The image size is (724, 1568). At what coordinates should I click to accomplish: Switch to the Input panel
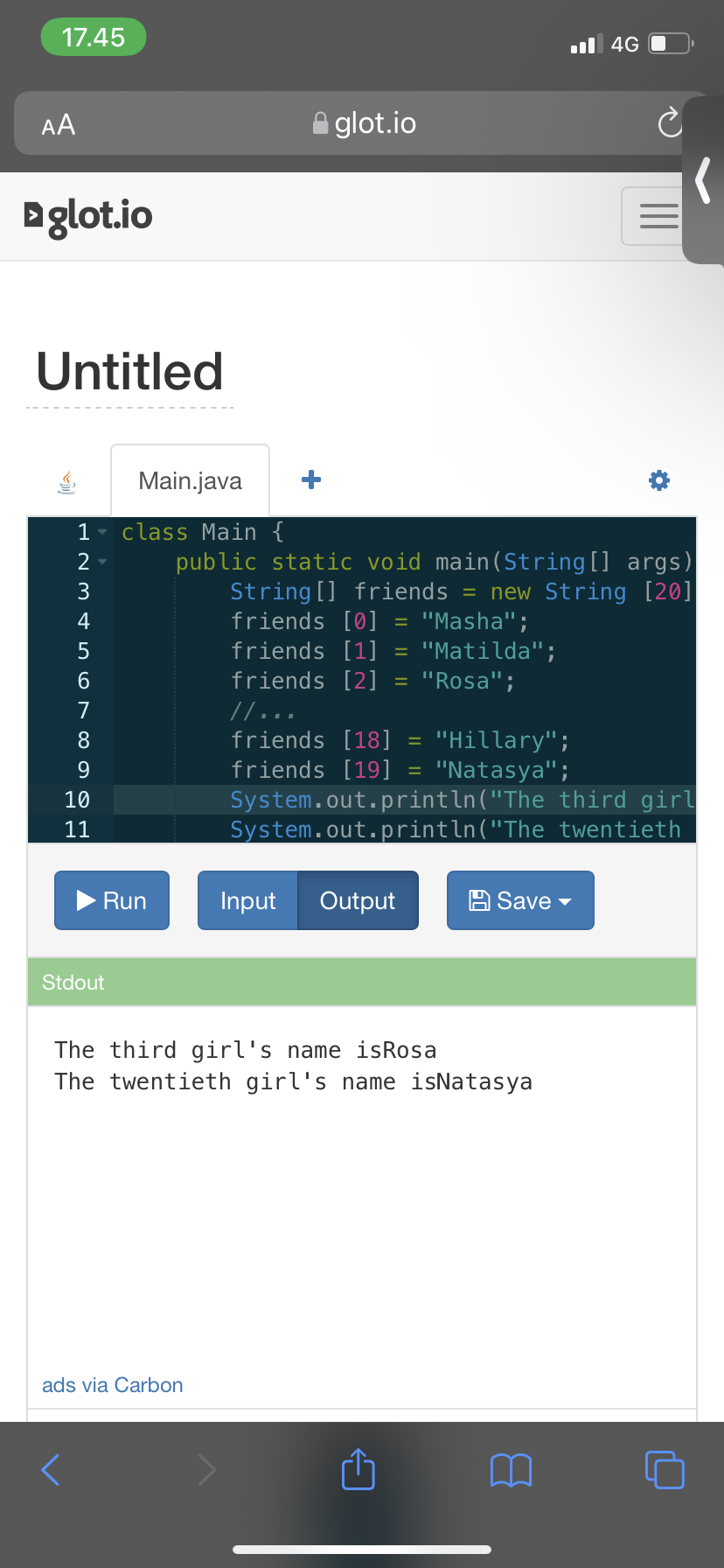point(247,900)
